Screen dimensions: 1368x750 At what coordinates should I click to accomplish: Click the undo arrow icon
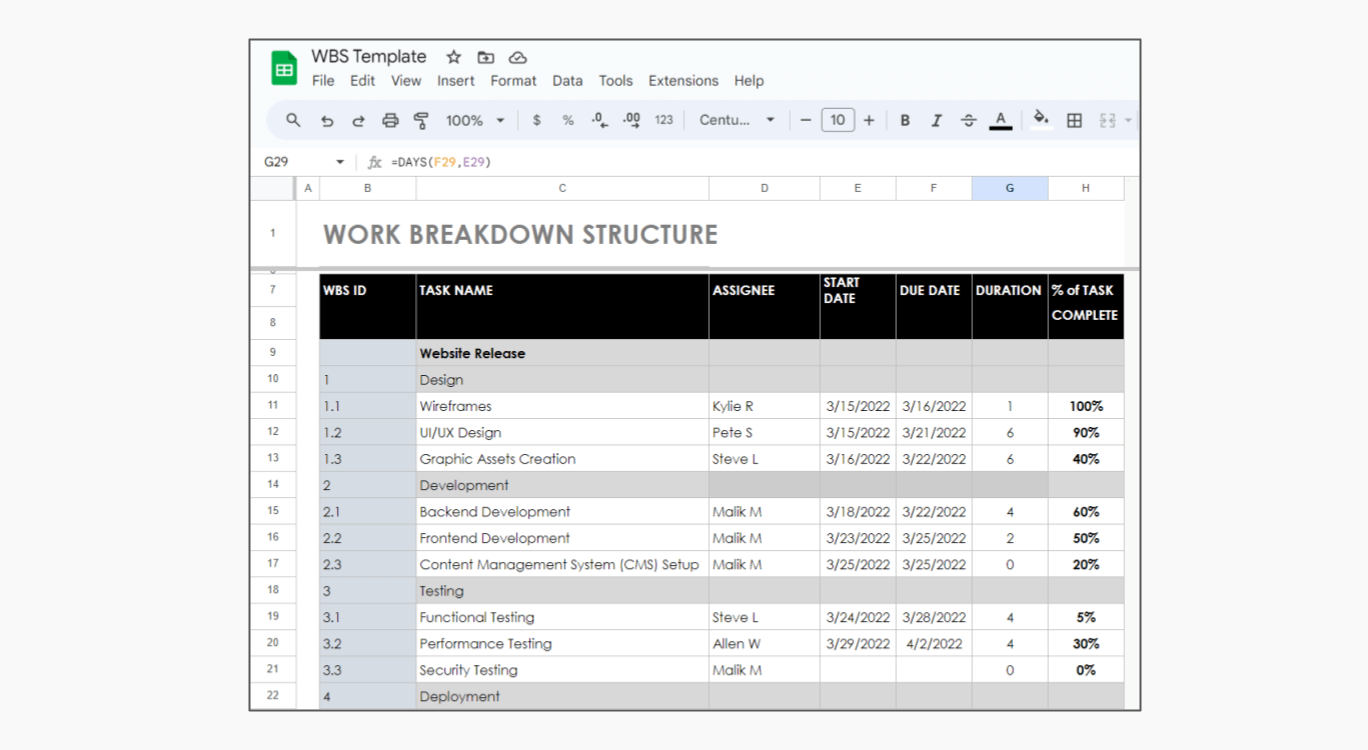tap(327, 120)
